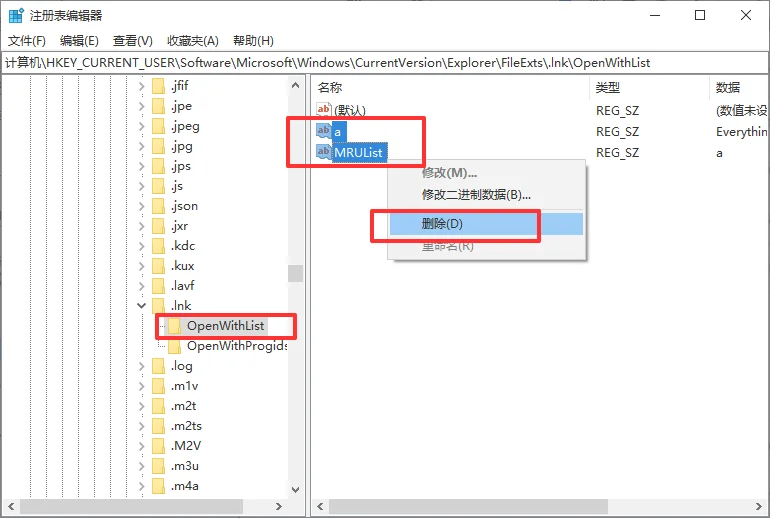Click the .jfif folder icon
Screen dimensions: 770x518
[158, 86]
